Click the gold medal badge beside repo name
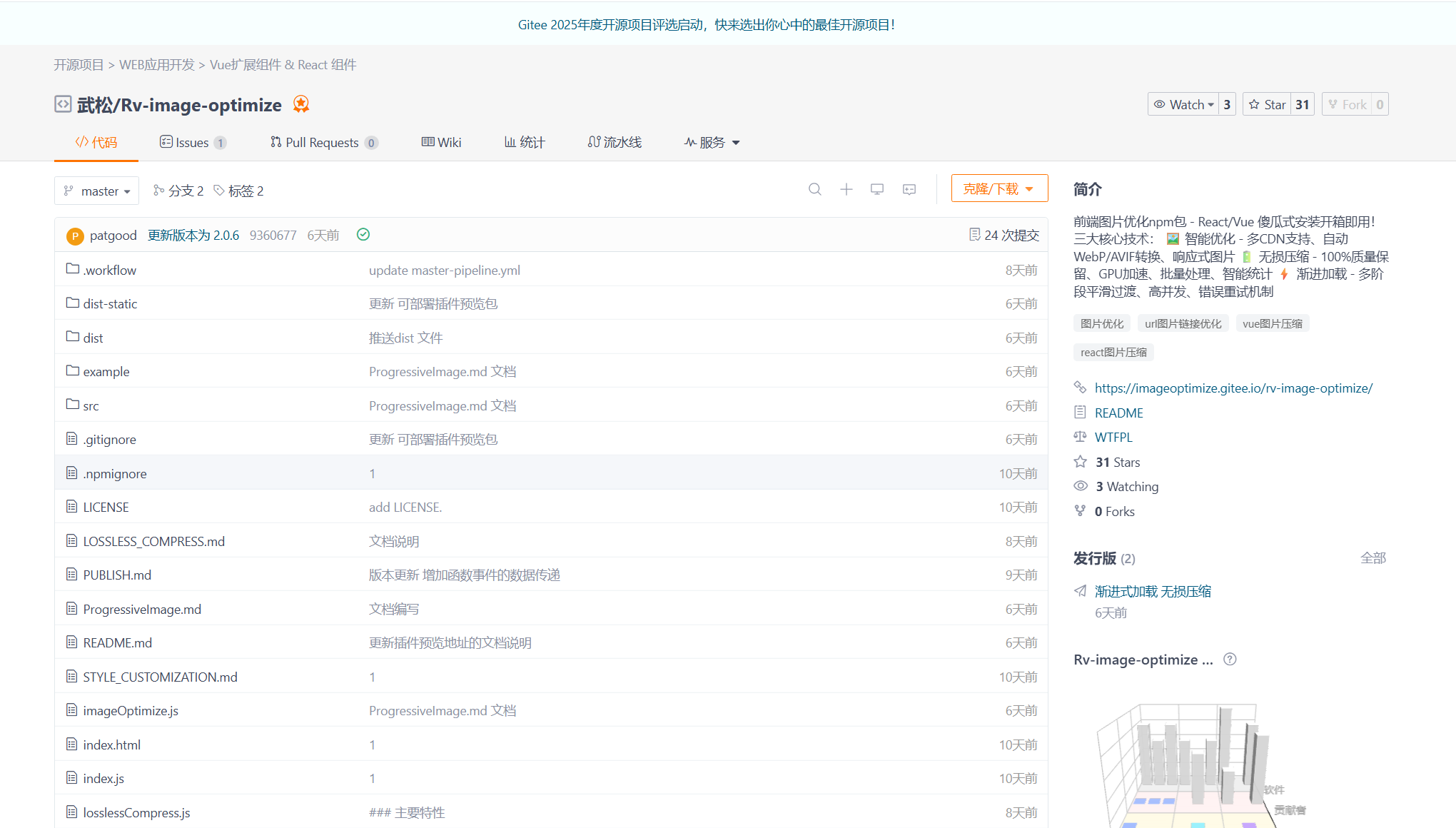Viewport: 1456px width, 828px height. click(x=300, y=104)
